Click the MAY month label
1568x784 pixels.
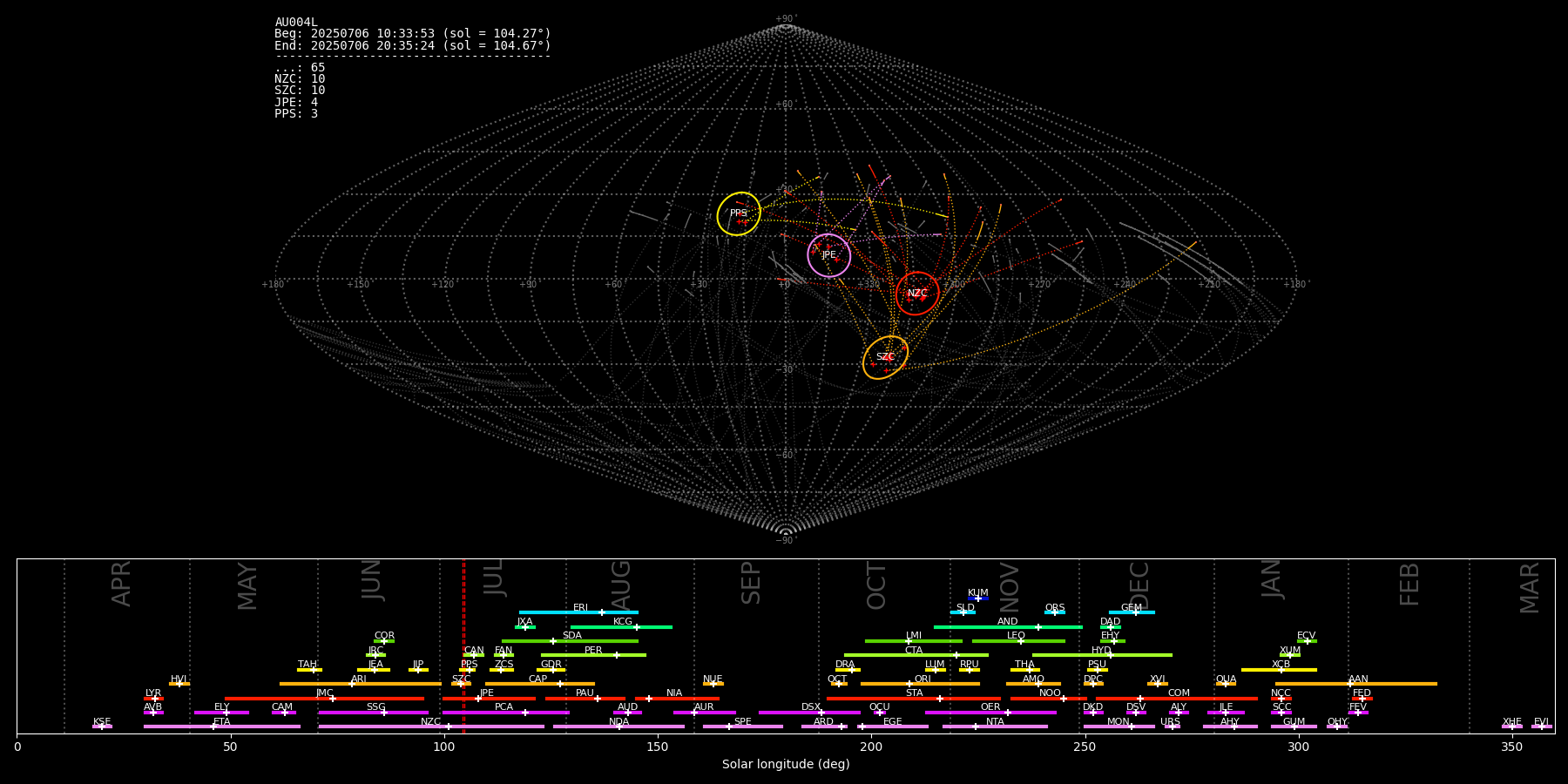tap(247, 586)
